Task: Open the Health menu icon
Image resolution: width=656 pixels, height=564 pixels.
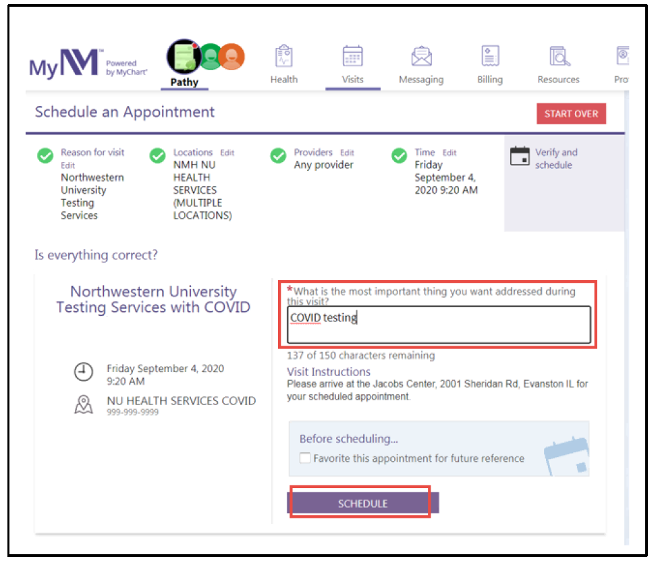Action: click(284, 56)
